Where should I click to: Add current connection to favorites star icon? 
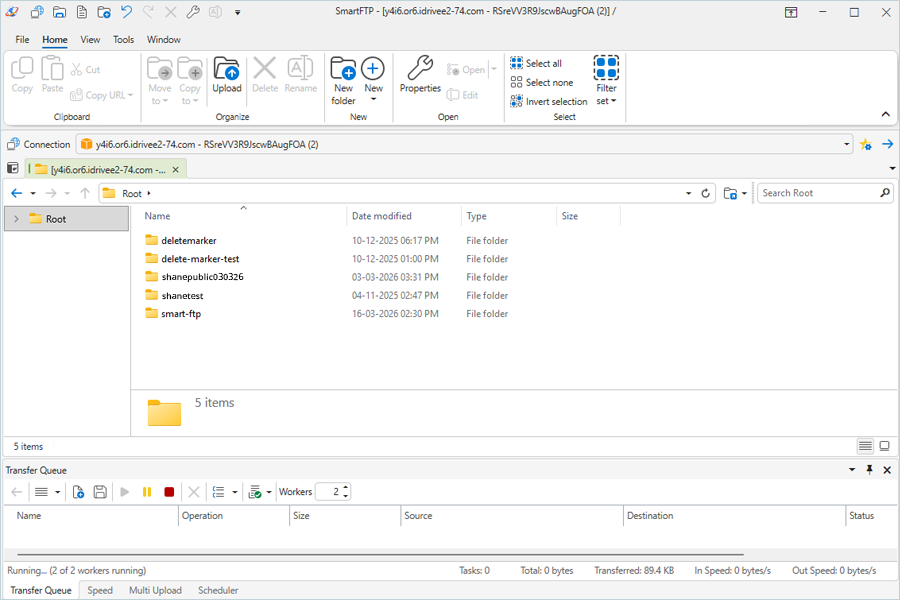(866, 144)
